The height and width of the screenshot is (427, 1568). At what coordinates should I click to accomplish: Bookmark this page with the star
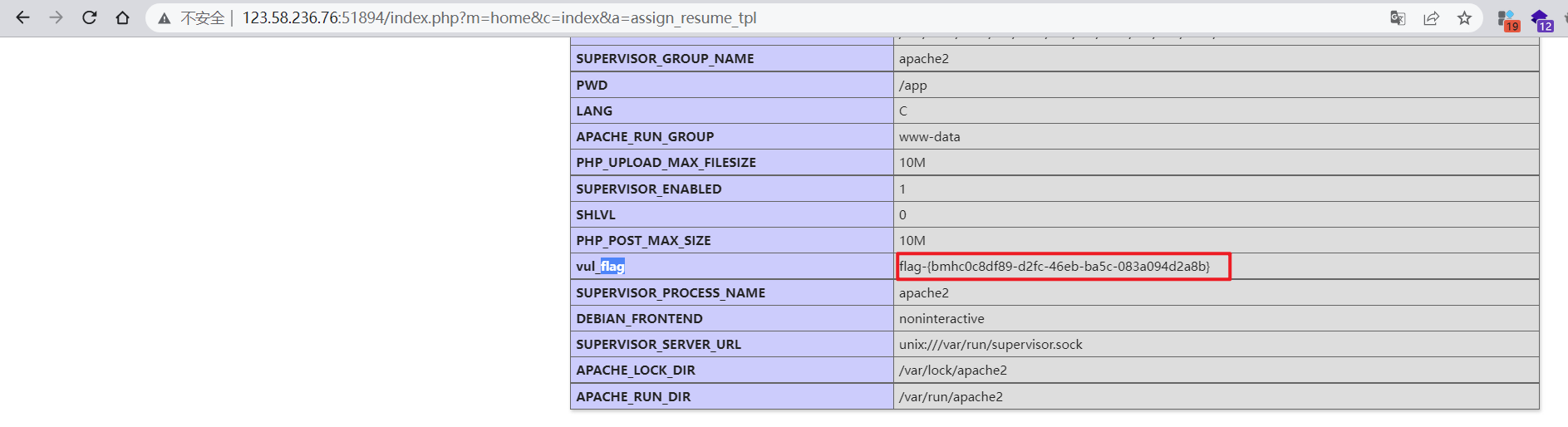(1464, 18)
